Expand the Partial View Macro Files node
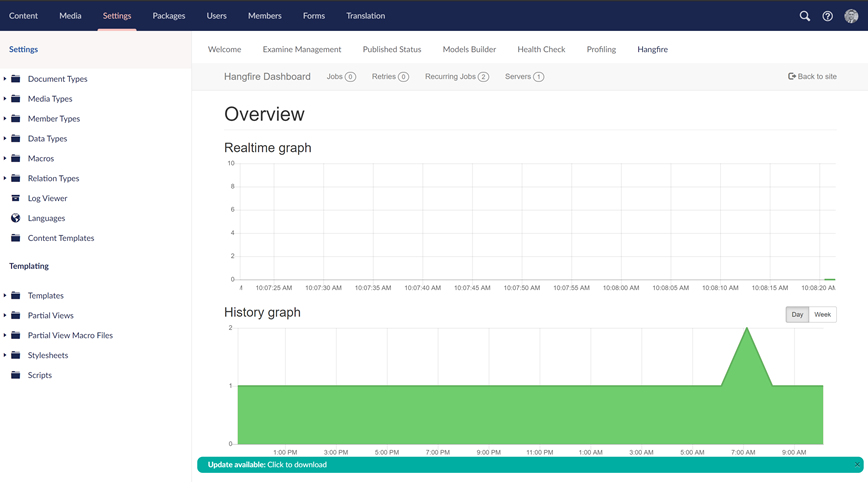The width and height of the screenshot is (868, 482). 5,335
